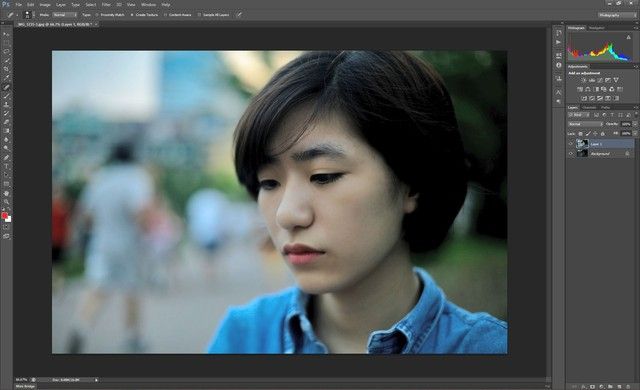The image size is (640, 390).
Task: Select the Dodge tool
Action: [x=6, y=148]
